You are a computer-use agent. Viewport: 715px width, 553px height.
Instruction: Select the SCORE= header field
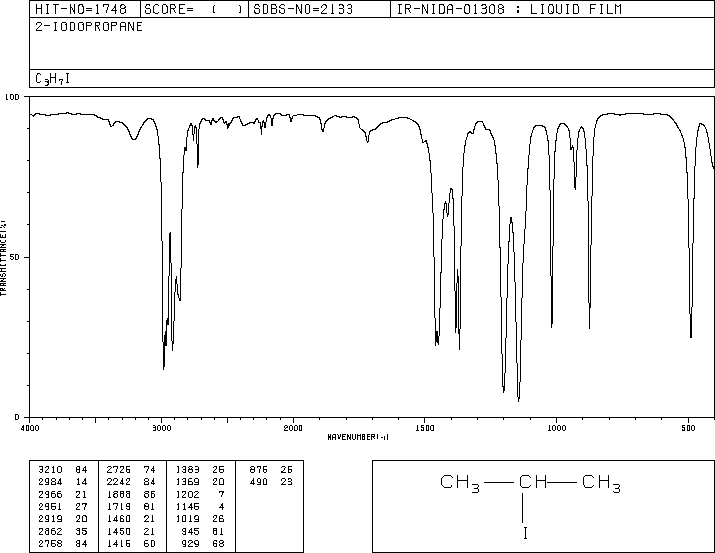coord(194,9)
